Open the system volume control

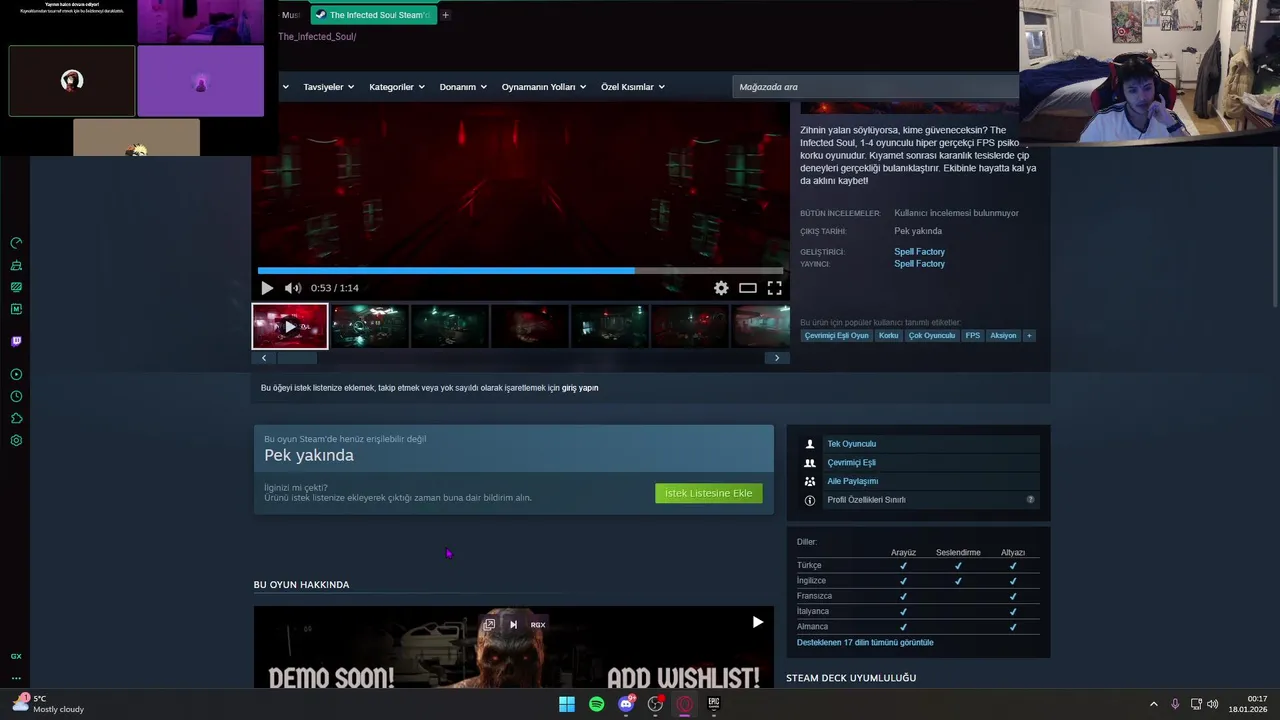click(x=1213, y=704)
